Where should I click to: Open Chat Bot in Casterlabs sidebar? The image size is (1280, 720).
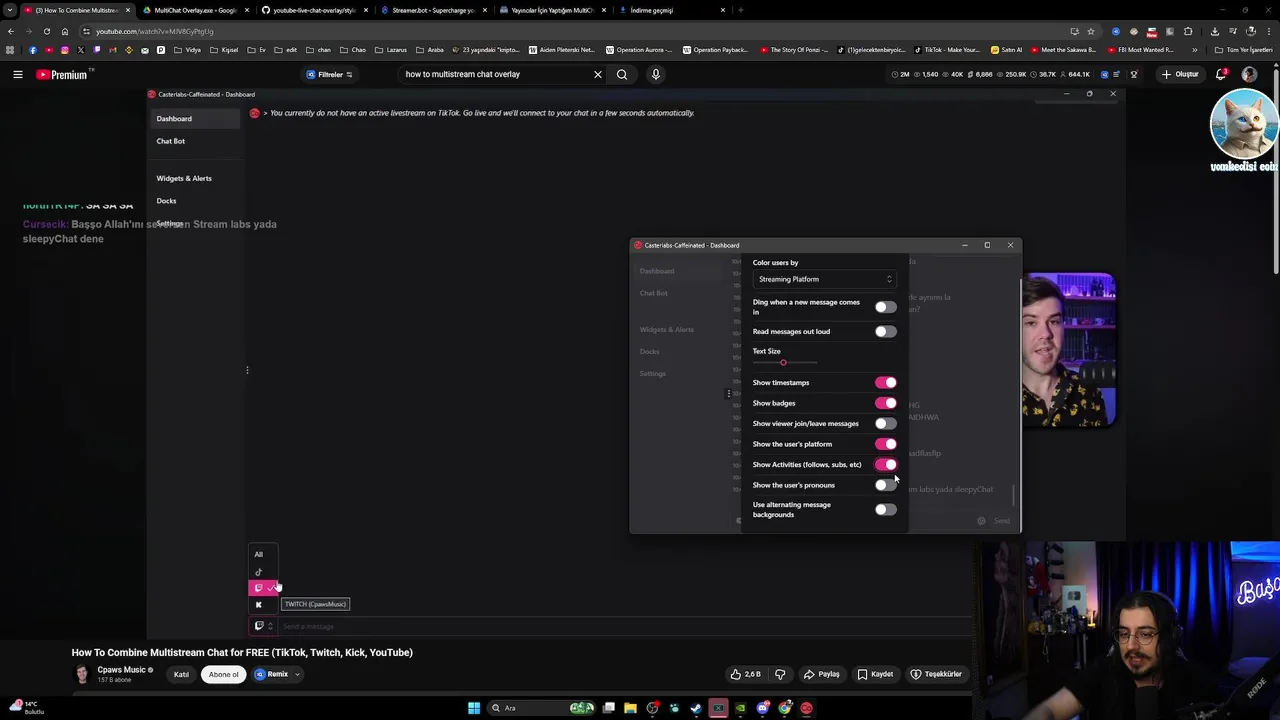pyautogui.click(x=171, y=141)
